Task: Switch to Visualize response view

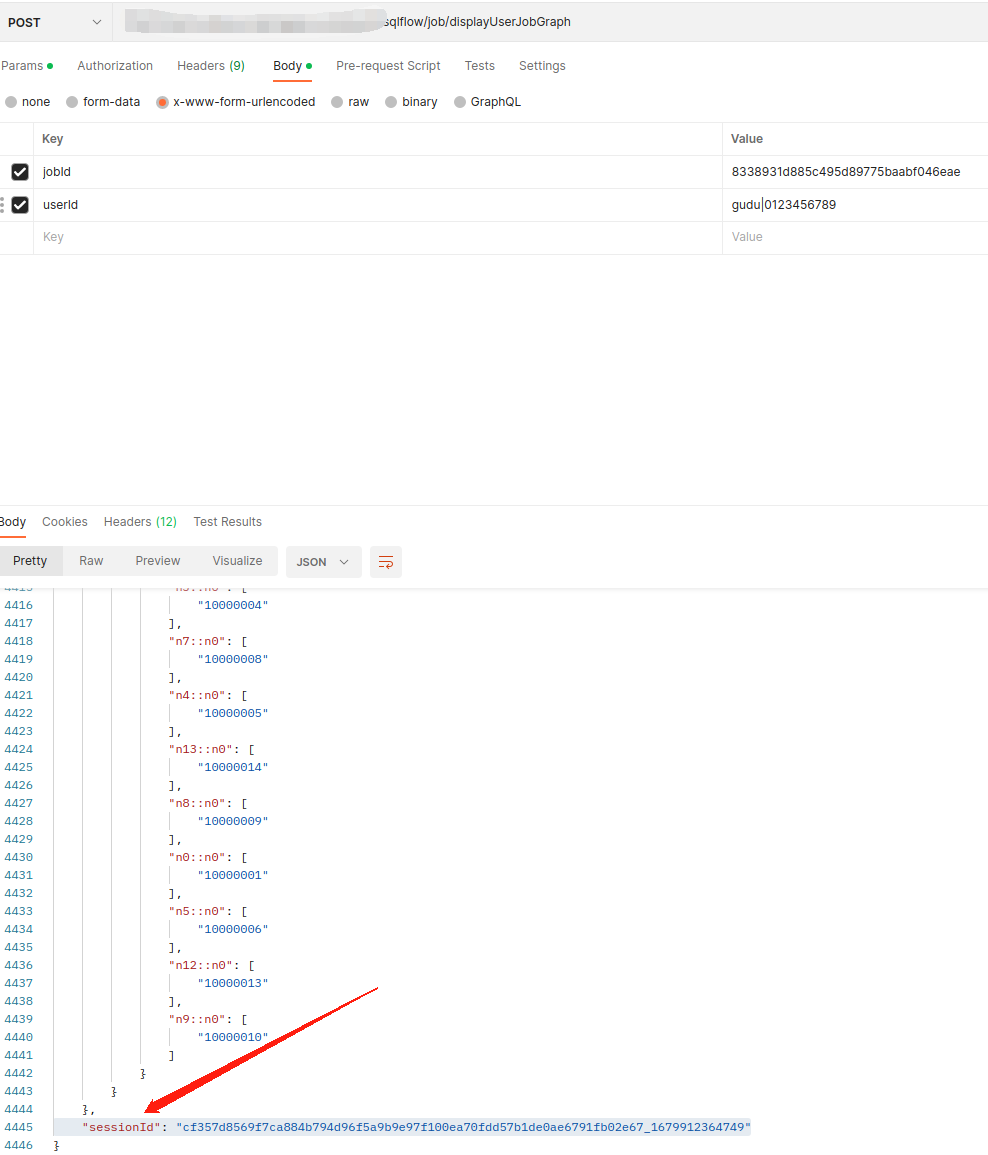Action: tap(237, 561)
